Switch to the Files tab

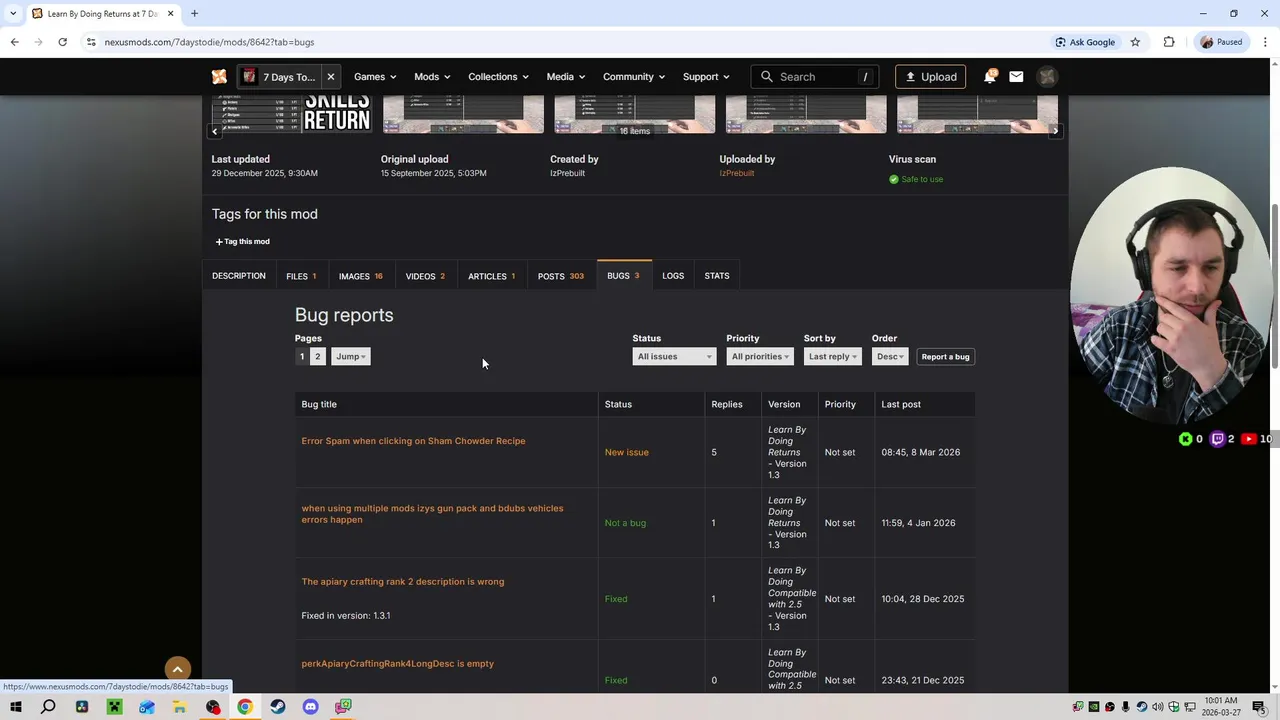pyautogui.click(x=301, y=276)
